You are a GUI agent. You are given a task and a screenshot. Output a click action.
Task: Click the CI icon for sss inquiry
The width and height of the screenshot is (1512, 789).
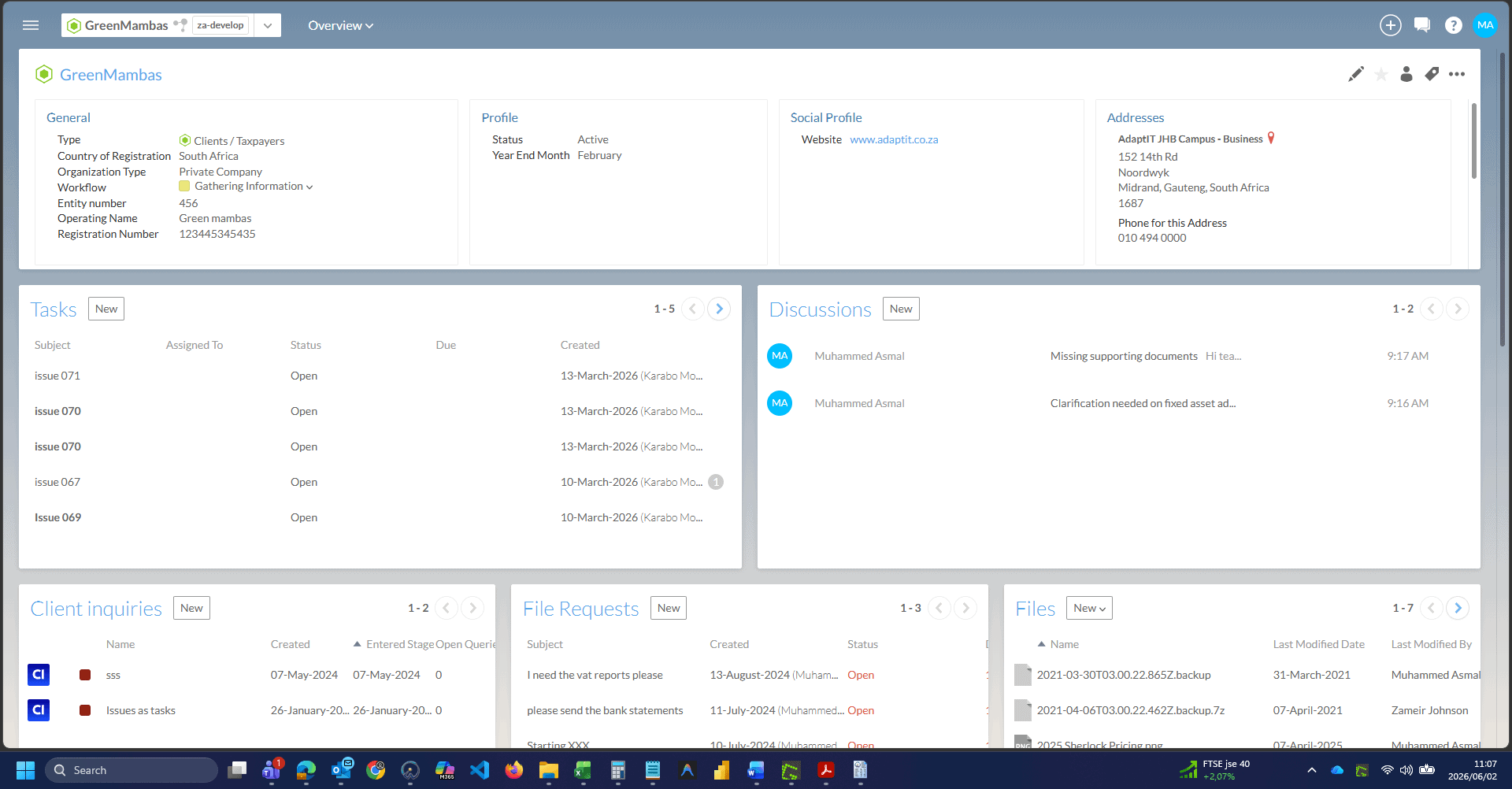39,675
